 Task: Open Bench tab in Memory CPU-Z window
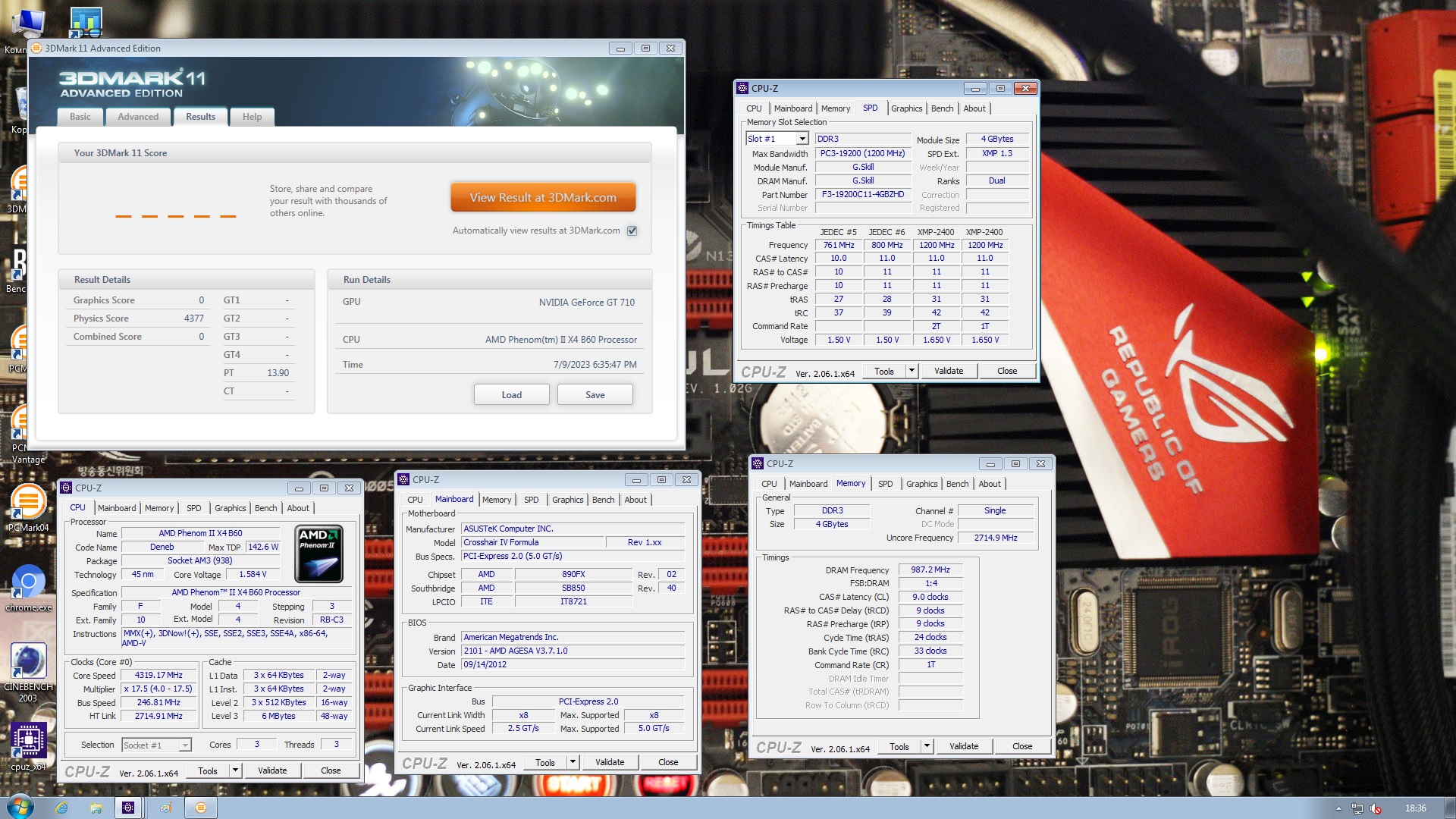957,484
